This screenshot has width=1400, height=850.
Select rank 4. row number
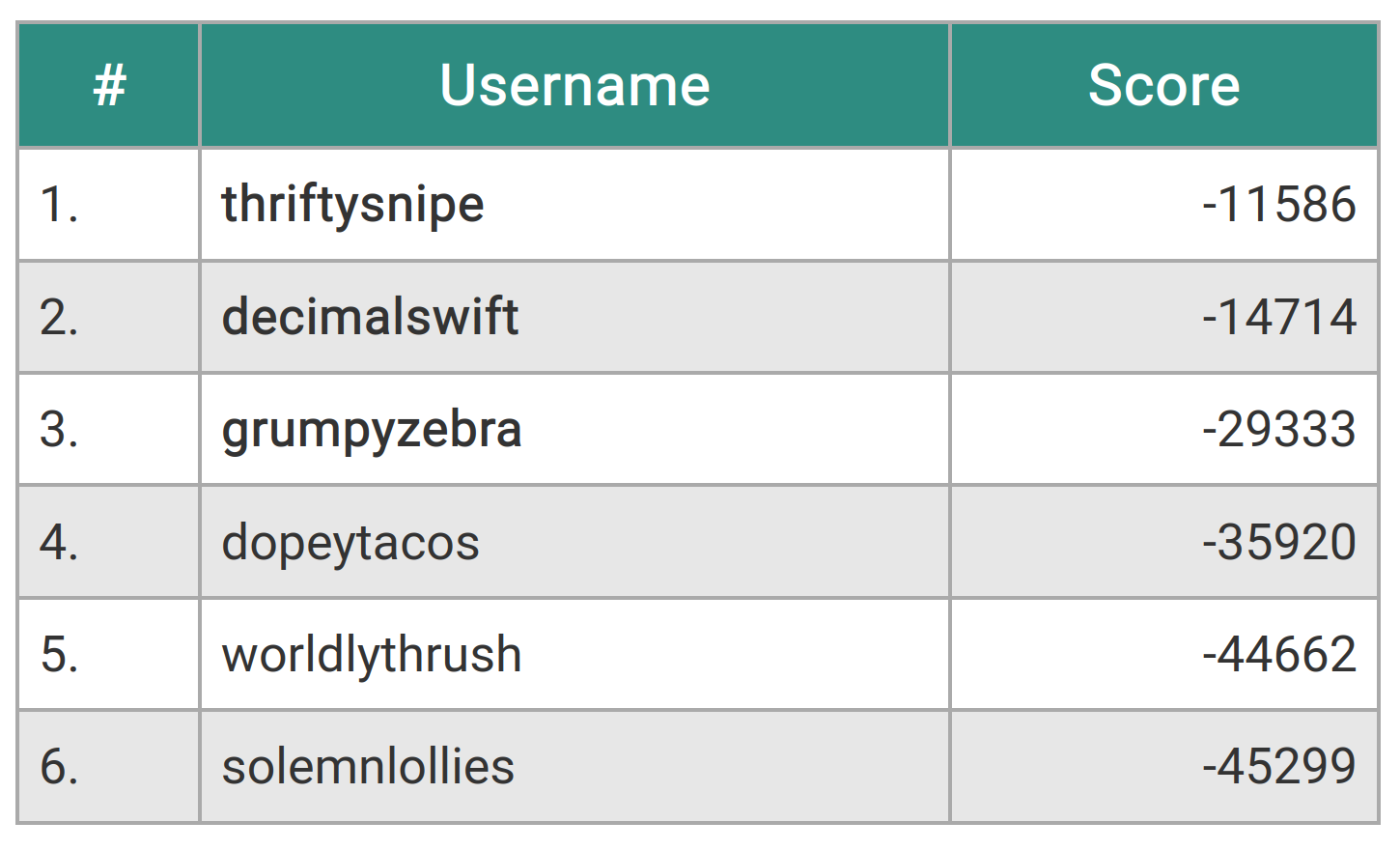click(x=59, y=542)
